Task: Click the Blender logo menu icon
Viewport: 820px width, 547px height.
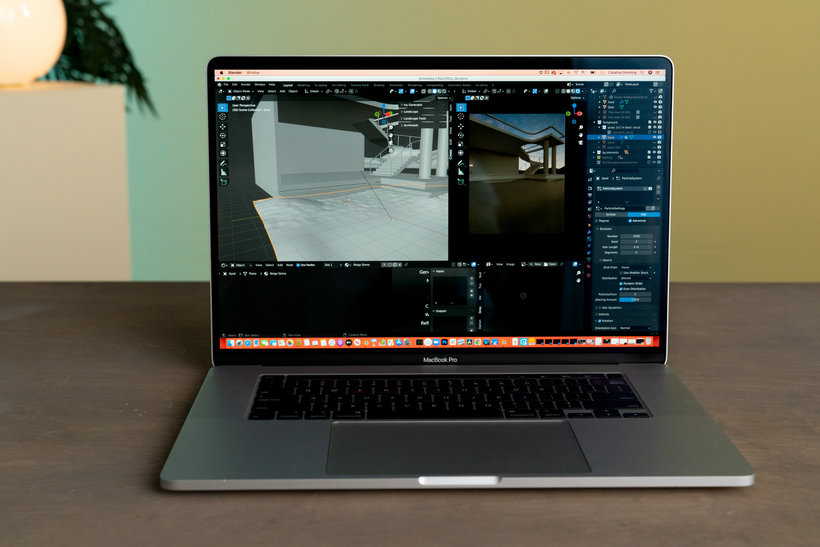Action: [x=221, y=84]
